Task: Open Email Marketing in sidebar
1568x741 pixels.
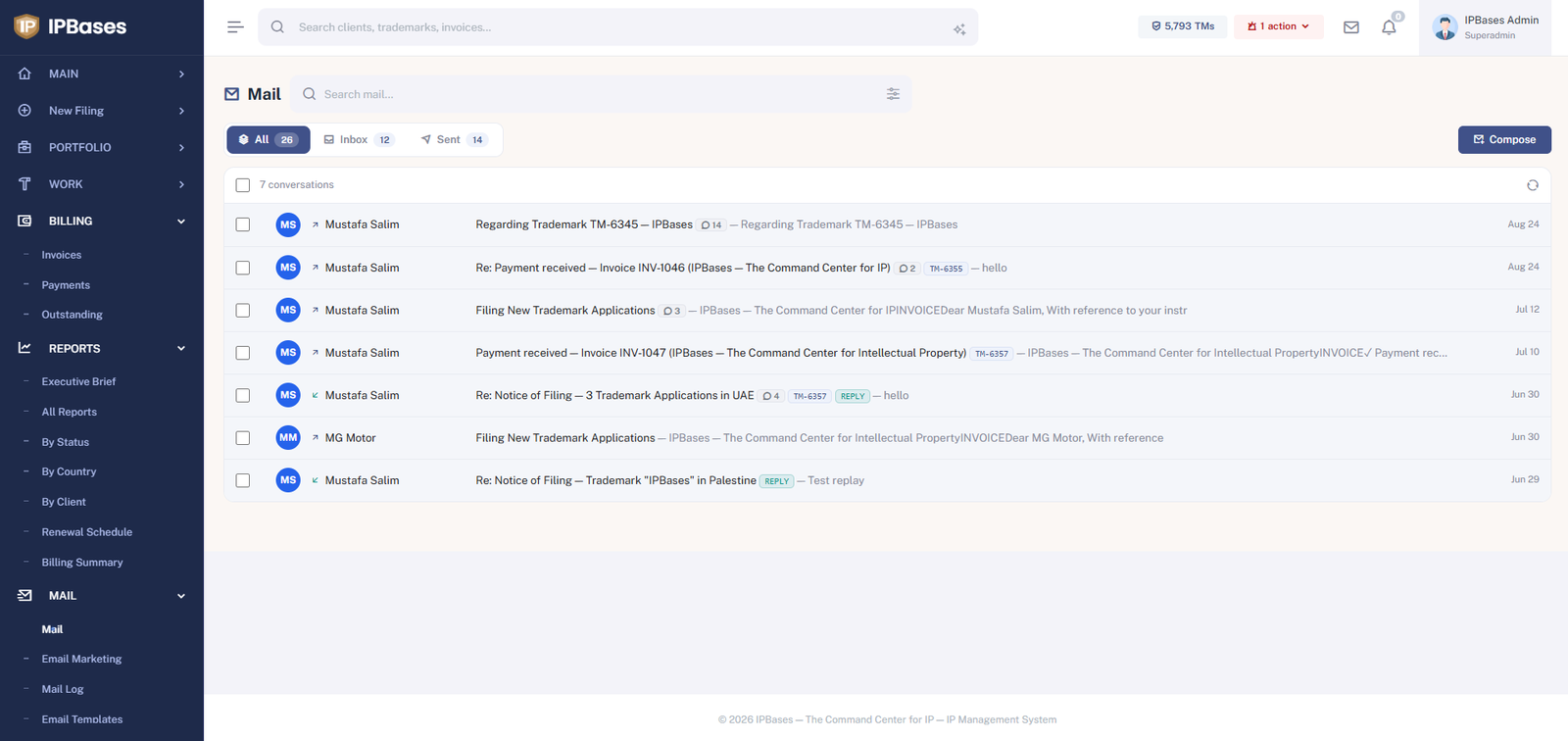Action: [81, 659]
